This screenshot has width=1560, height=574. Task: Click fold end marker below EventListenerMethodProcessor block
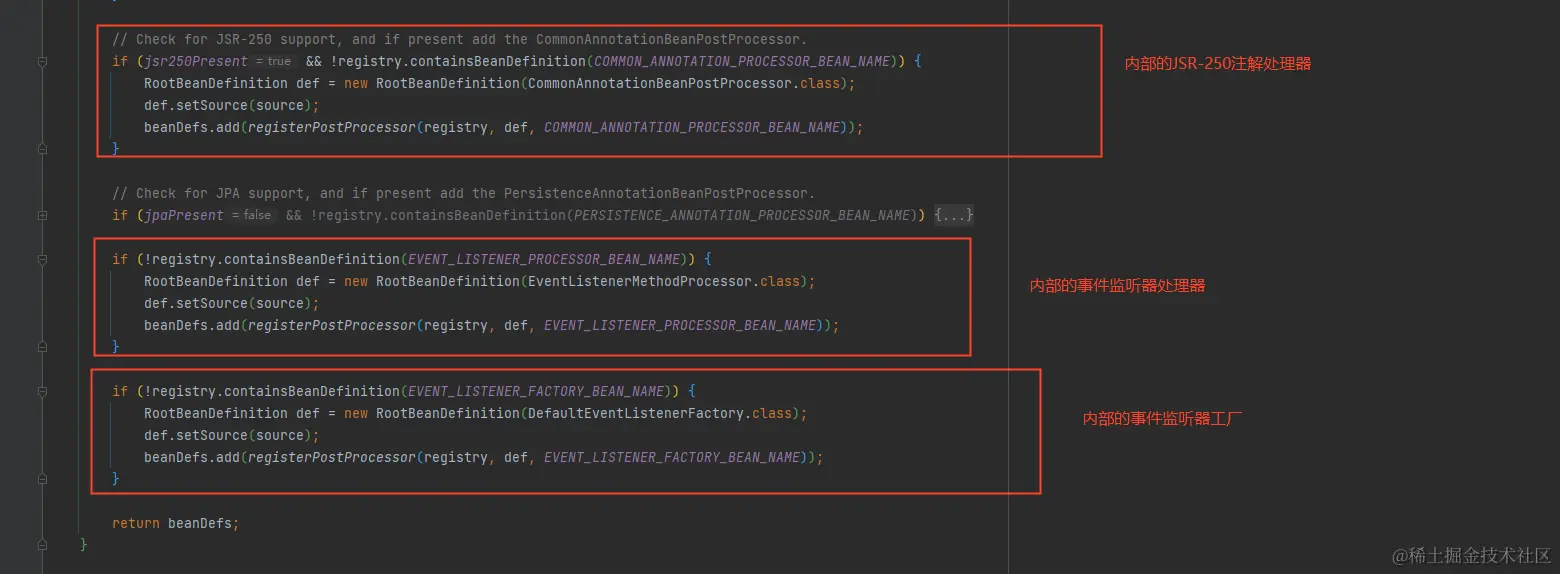(x=42, y=347)
